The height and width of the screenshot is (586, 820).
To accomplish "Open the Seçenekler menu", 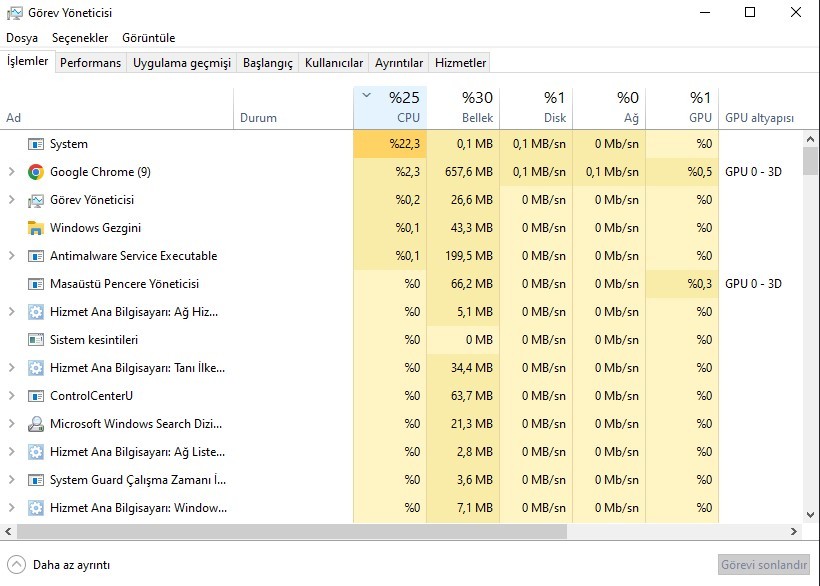I will point(80,38).
